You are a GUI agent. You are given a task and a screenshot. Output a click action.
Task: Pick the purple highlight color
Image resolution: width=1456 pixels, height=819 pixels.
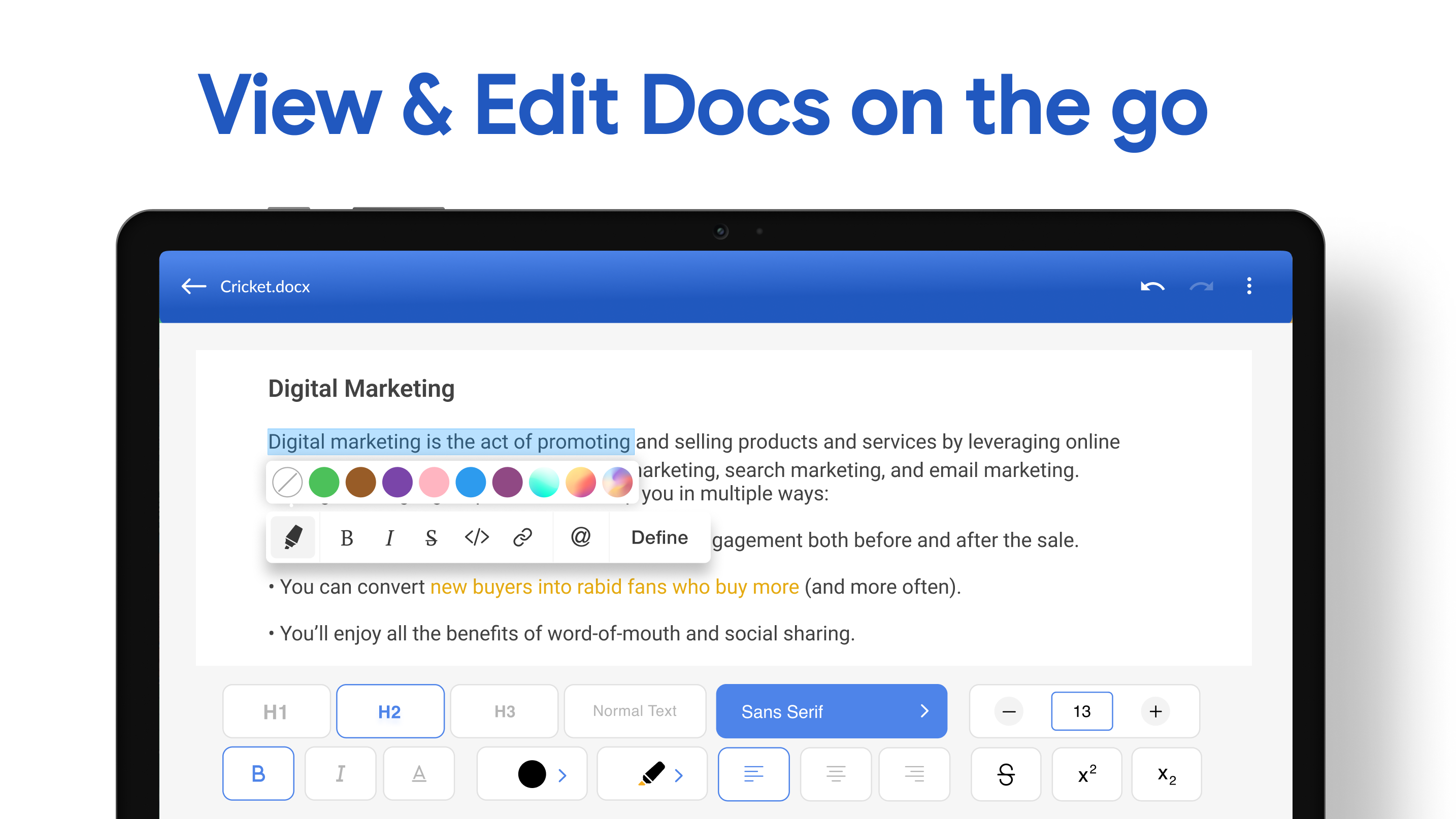(x=398, y=483)
